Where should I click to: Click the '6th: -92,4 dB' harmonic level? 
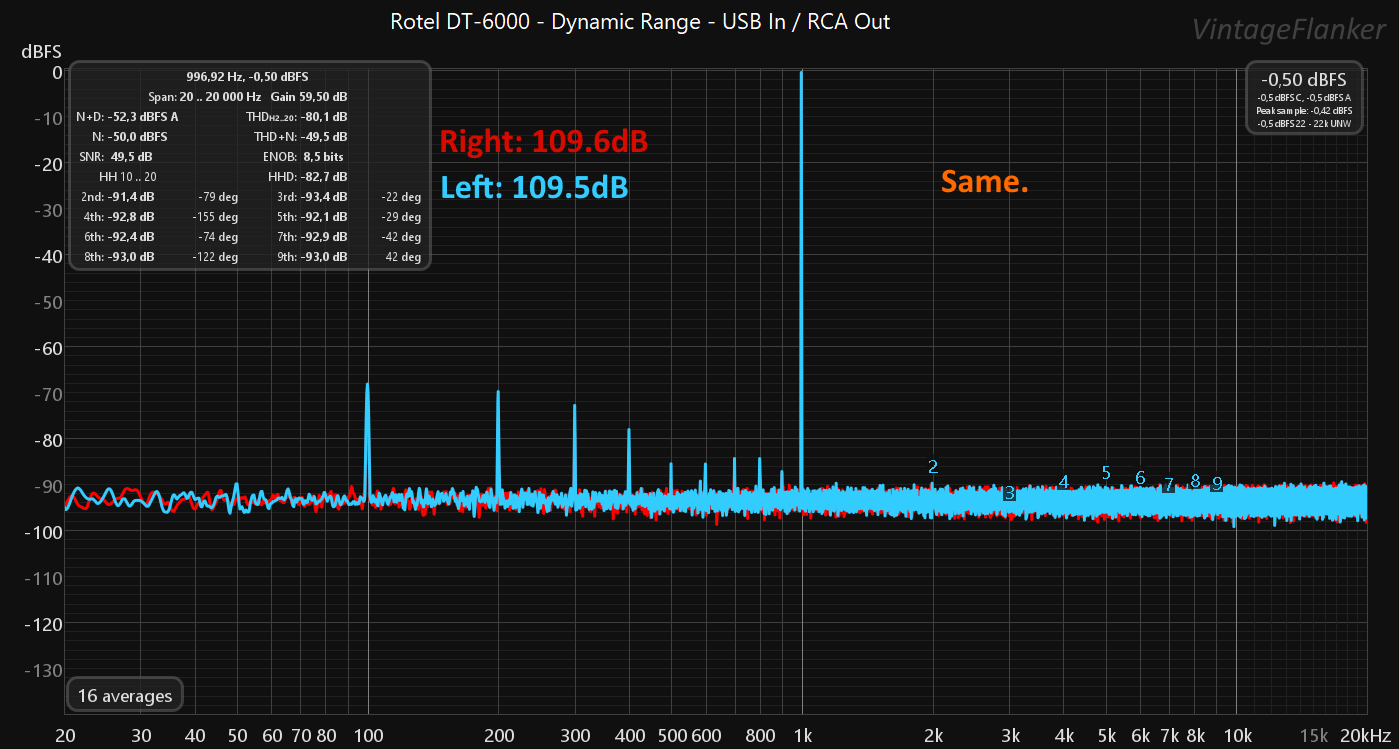(117, 237)
